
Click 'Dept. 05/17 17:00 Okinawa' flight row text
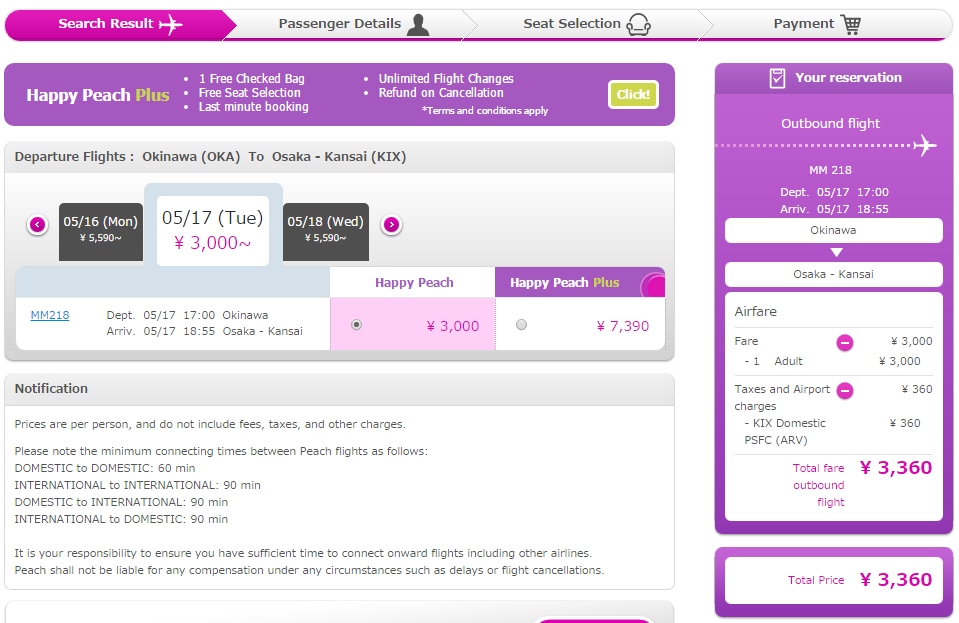(187, 315)
